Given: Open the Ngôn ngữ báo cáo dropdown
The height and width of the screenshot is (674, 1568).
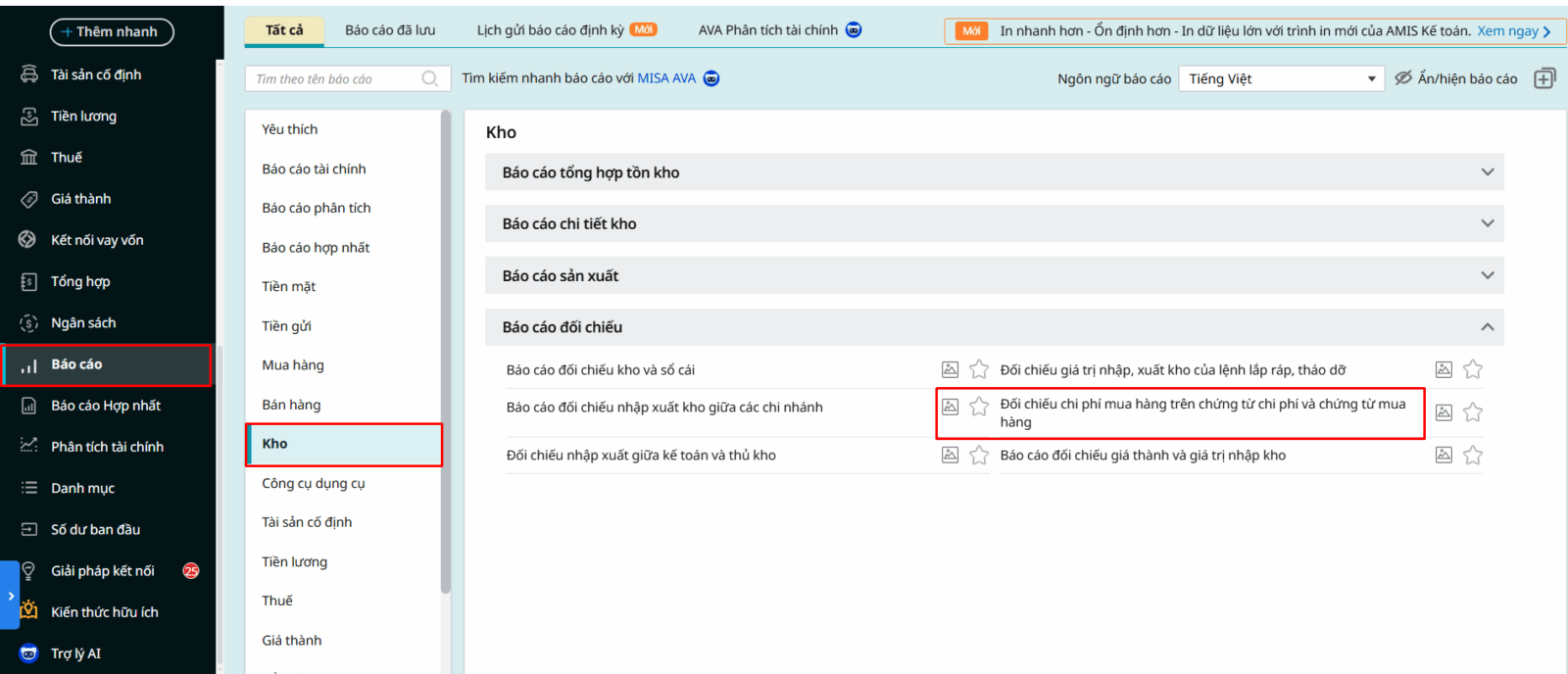Looking at the screenshot, I should tap(1281, 78).
